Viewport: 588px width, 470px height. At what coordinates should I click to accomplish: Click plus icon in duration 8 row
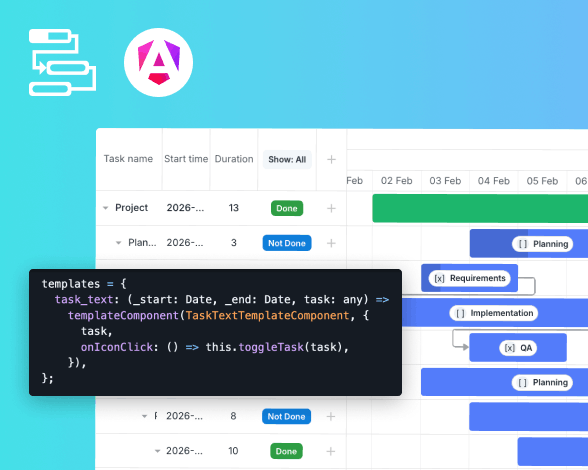[331, 416]
